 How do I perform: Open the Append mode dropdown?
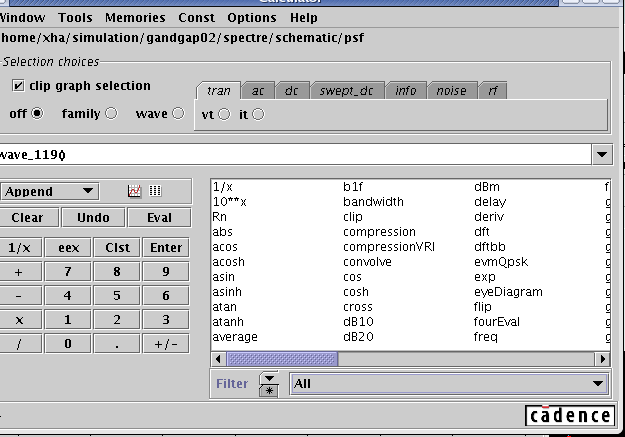(x=49, y=191)
